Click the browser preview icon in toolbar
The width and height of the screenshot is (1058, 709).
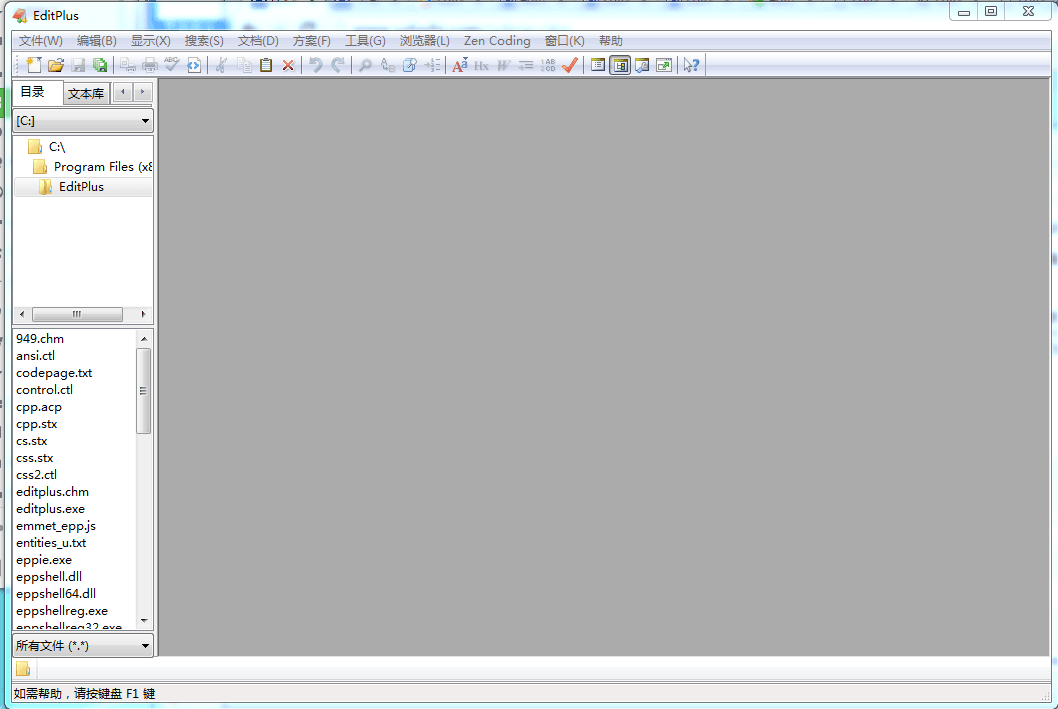coord(194,65)
